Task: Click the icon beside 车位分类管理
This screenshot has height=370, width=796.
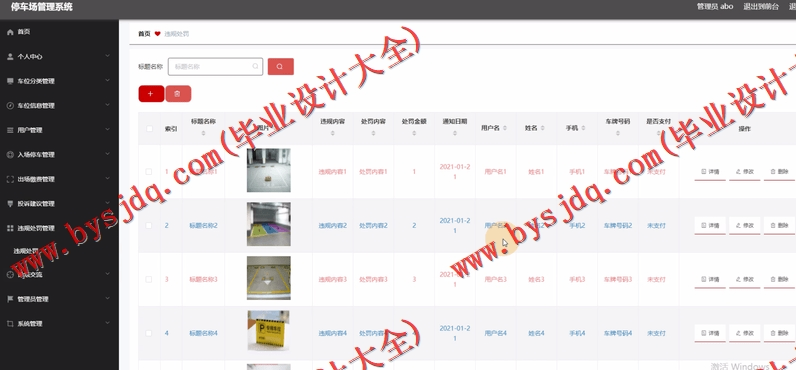Action: 10,81
